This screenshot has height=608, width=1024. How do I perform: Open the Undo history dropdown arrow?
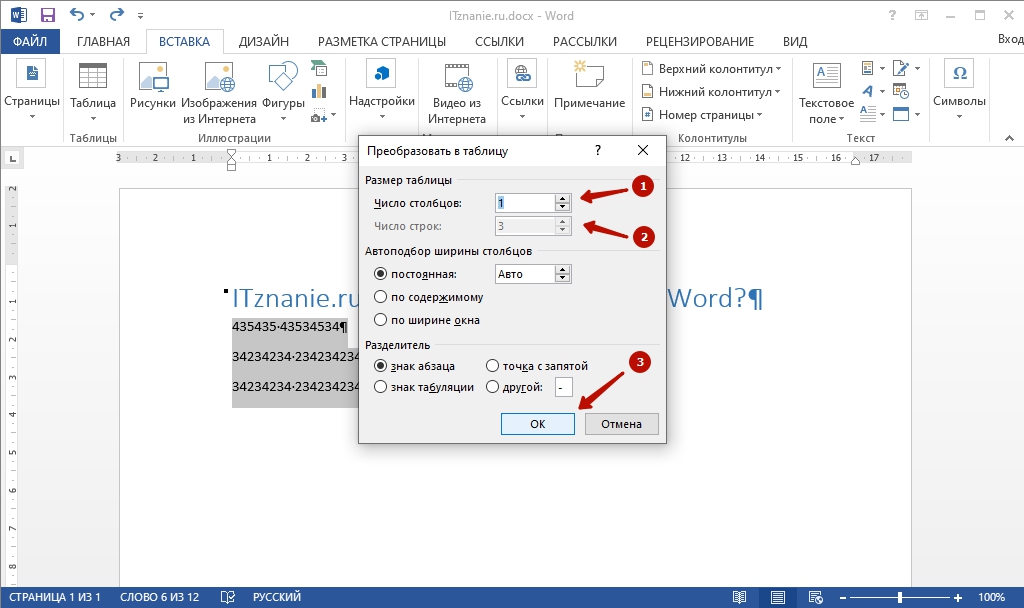tap(92, 15)
